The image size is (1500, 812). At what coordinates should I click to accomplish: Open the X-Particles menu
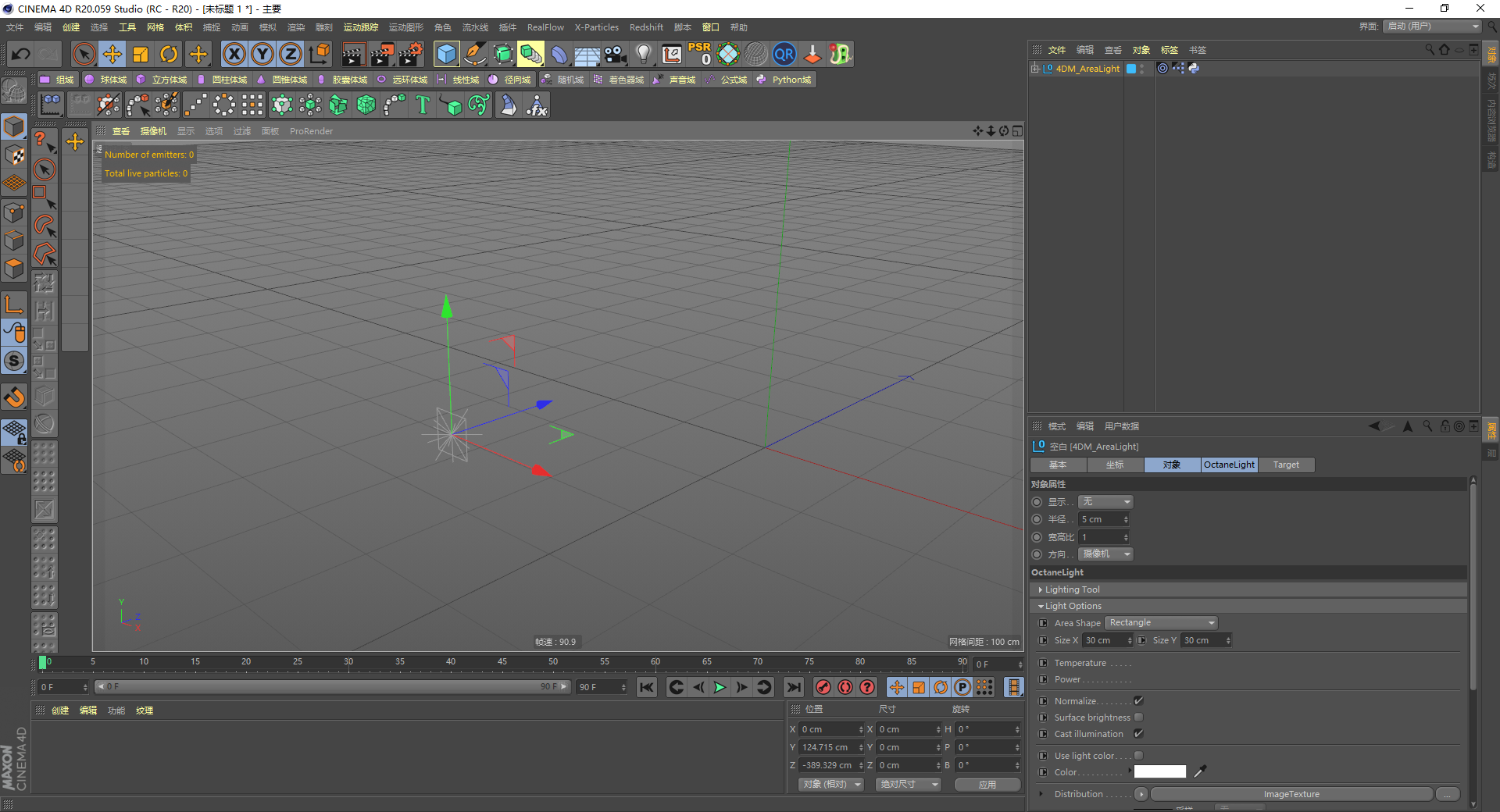point(597,27)
